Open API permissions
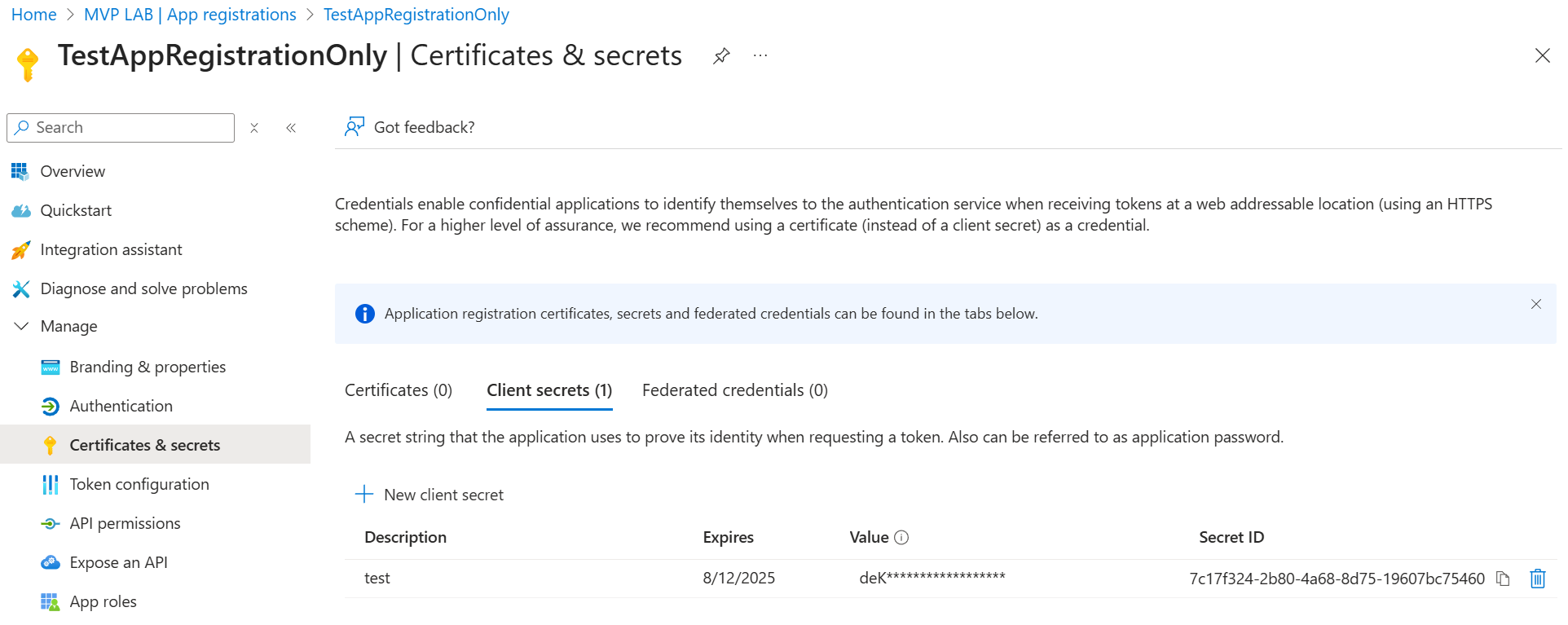This screenshot has width=1568, height=625. 125,523
